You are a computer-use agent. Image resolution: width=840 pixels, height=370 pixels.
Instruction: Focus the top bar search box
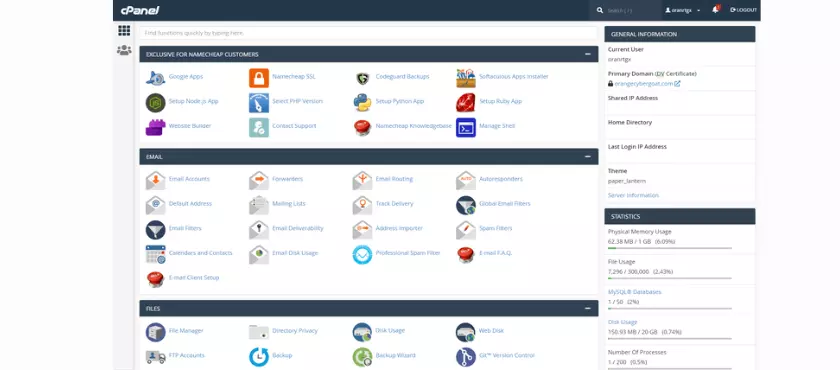point(627,10)
